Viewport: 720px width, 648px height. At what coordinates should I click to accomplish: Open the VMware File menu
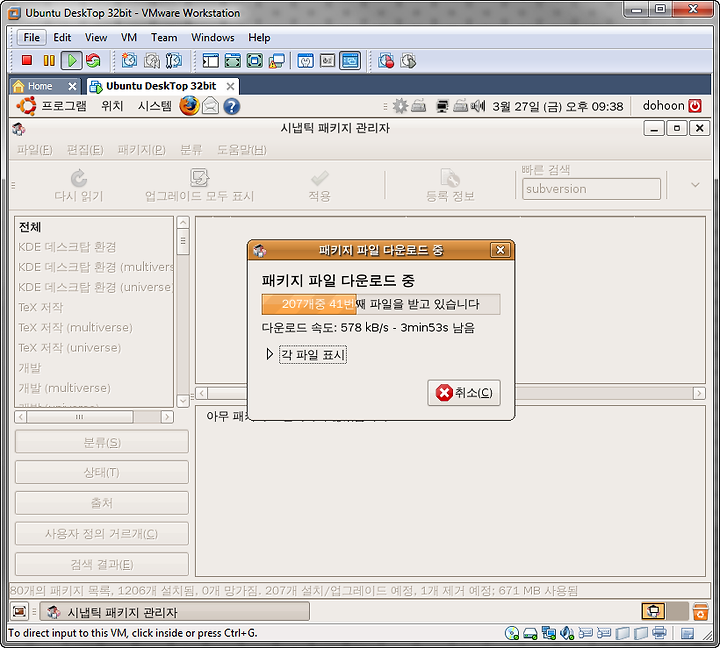point(32,37)
